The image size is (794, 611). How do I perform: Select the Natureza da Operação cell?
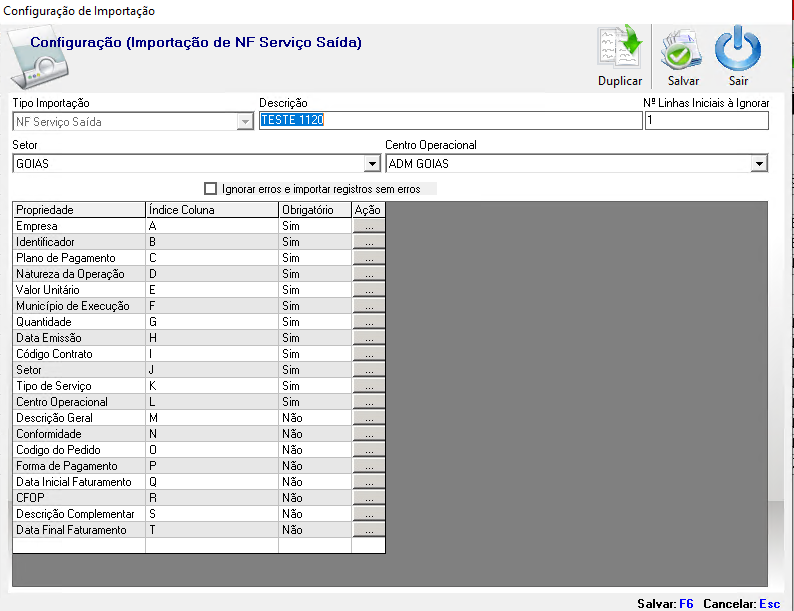pos(79,274)
